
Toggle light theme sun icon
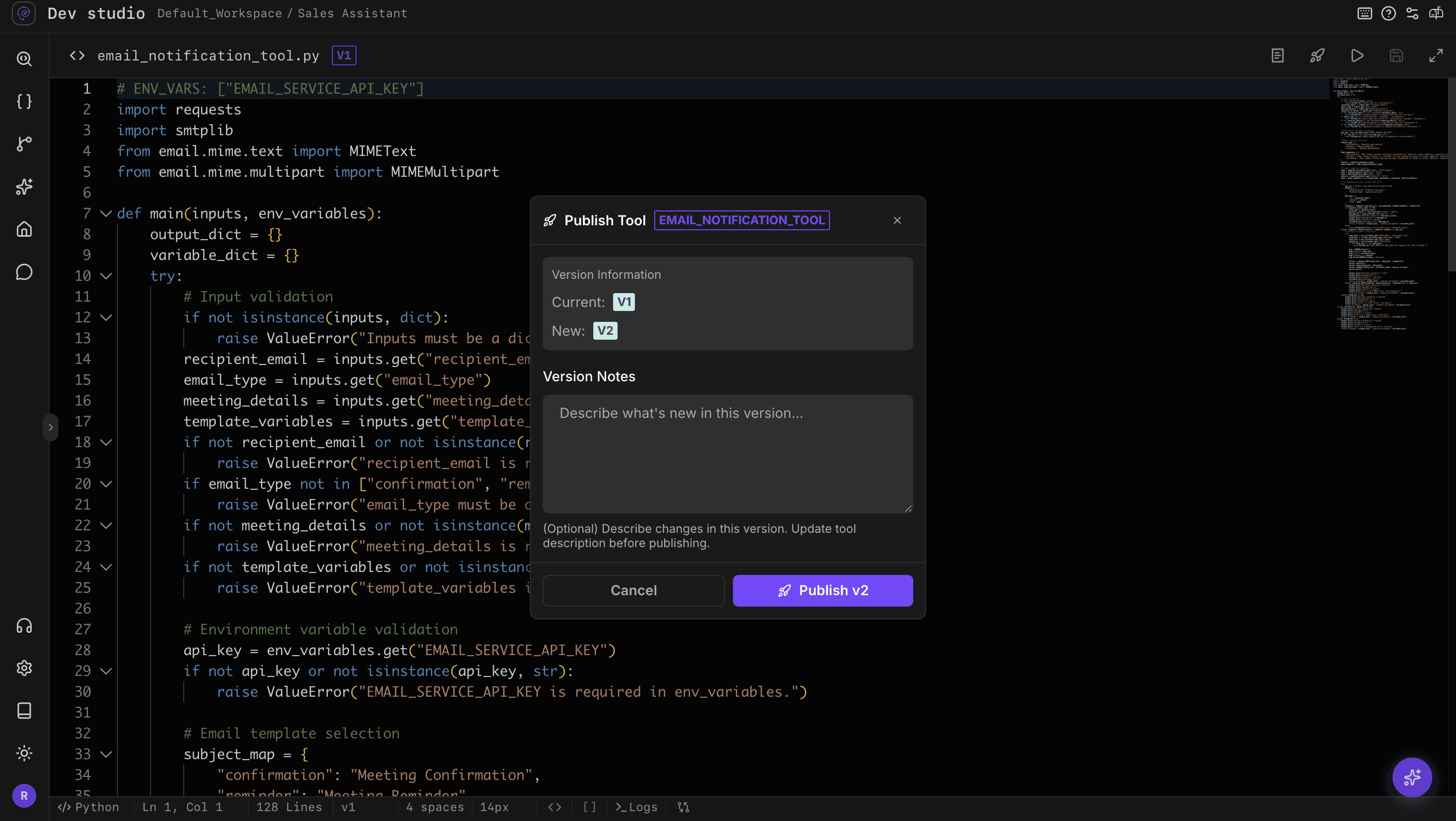24,753
